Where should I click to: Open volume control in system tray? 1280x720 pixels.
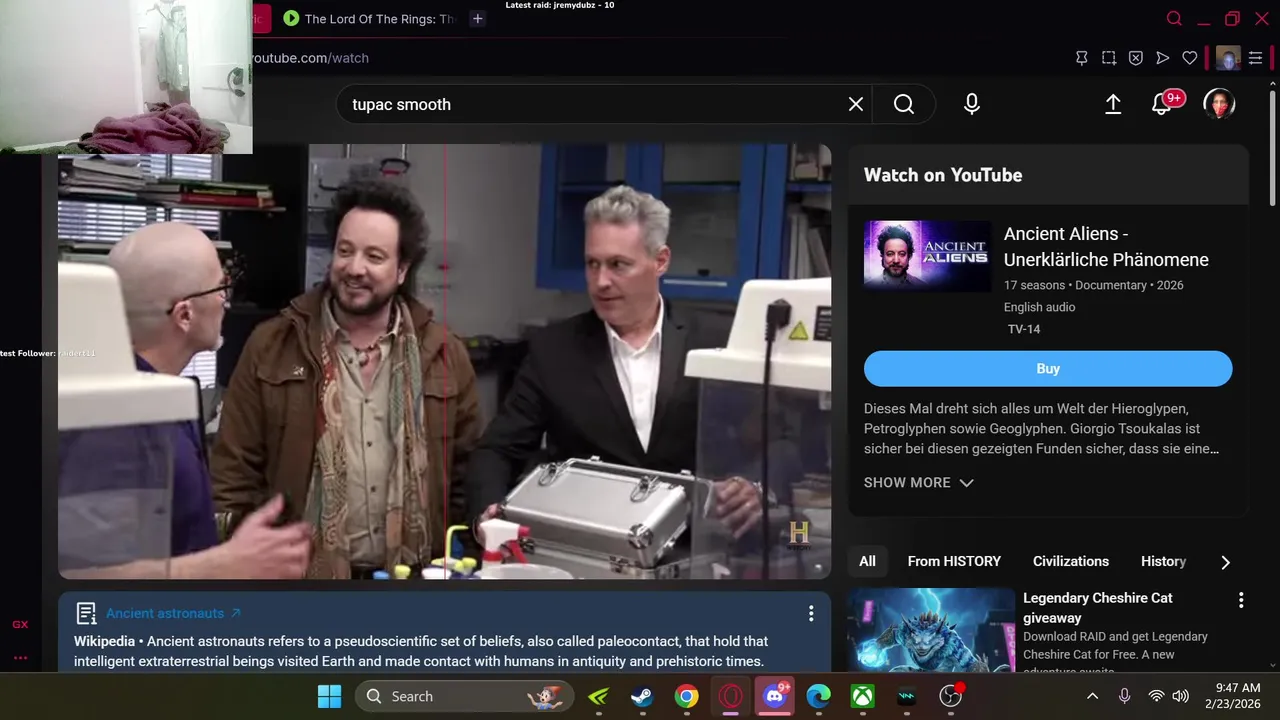tap(1180, 696)
